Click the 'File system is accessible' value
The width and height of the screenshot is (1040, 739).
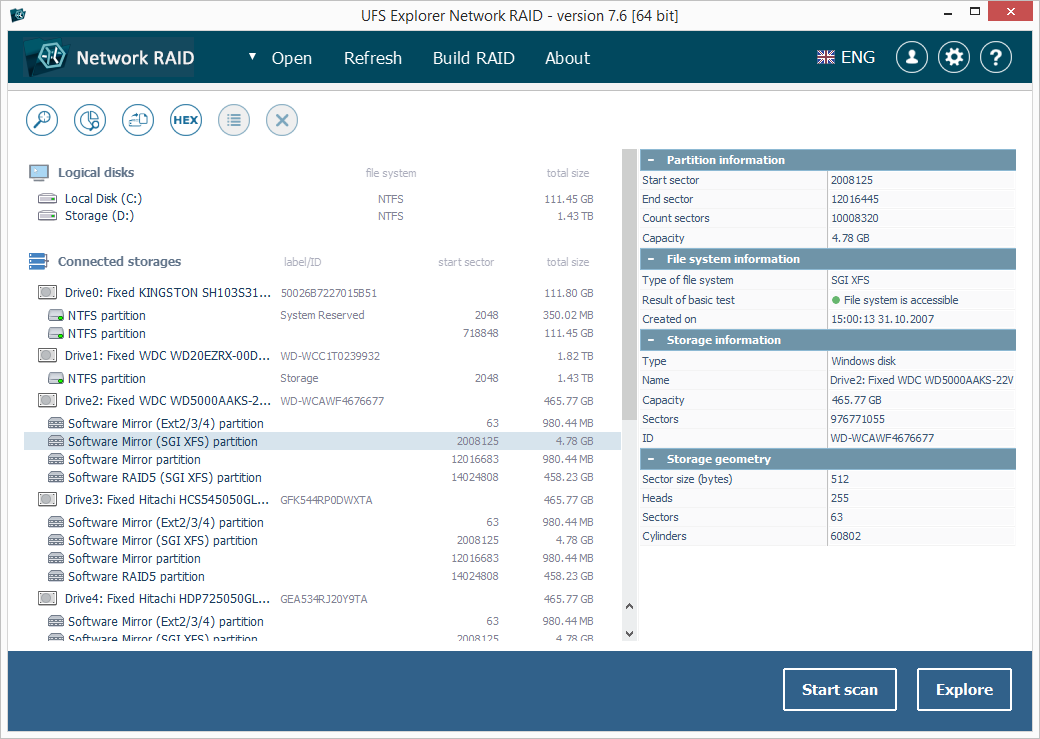pyautogui.click(x=901, y=300)
